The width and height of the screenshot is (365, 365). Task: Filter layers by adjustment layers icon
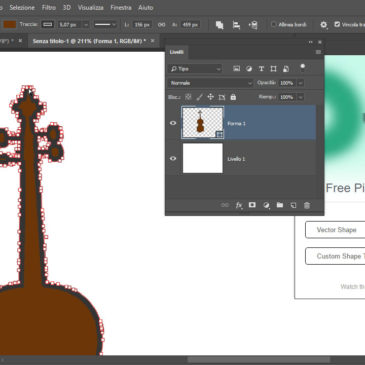pyautogui.click(x=249, y=69)
